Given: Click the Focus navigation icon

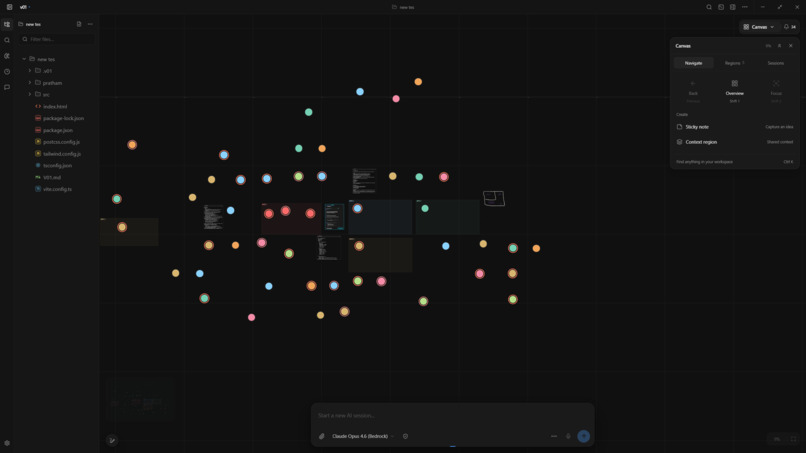Looking at the screenshot, I should coord(776,84).
